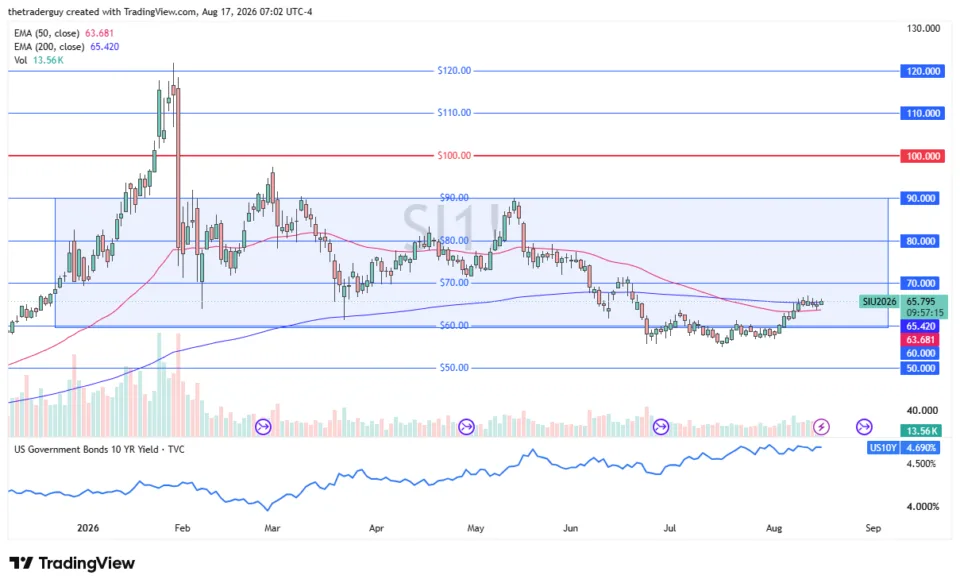Select the $90.00 line label
Screen dimensions: 960x587
tap(454, 198)
